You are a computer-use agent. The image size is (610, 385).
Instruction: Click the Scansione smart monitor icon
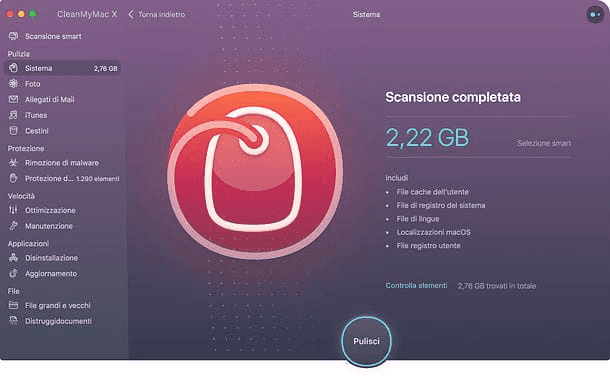[13, 36]
